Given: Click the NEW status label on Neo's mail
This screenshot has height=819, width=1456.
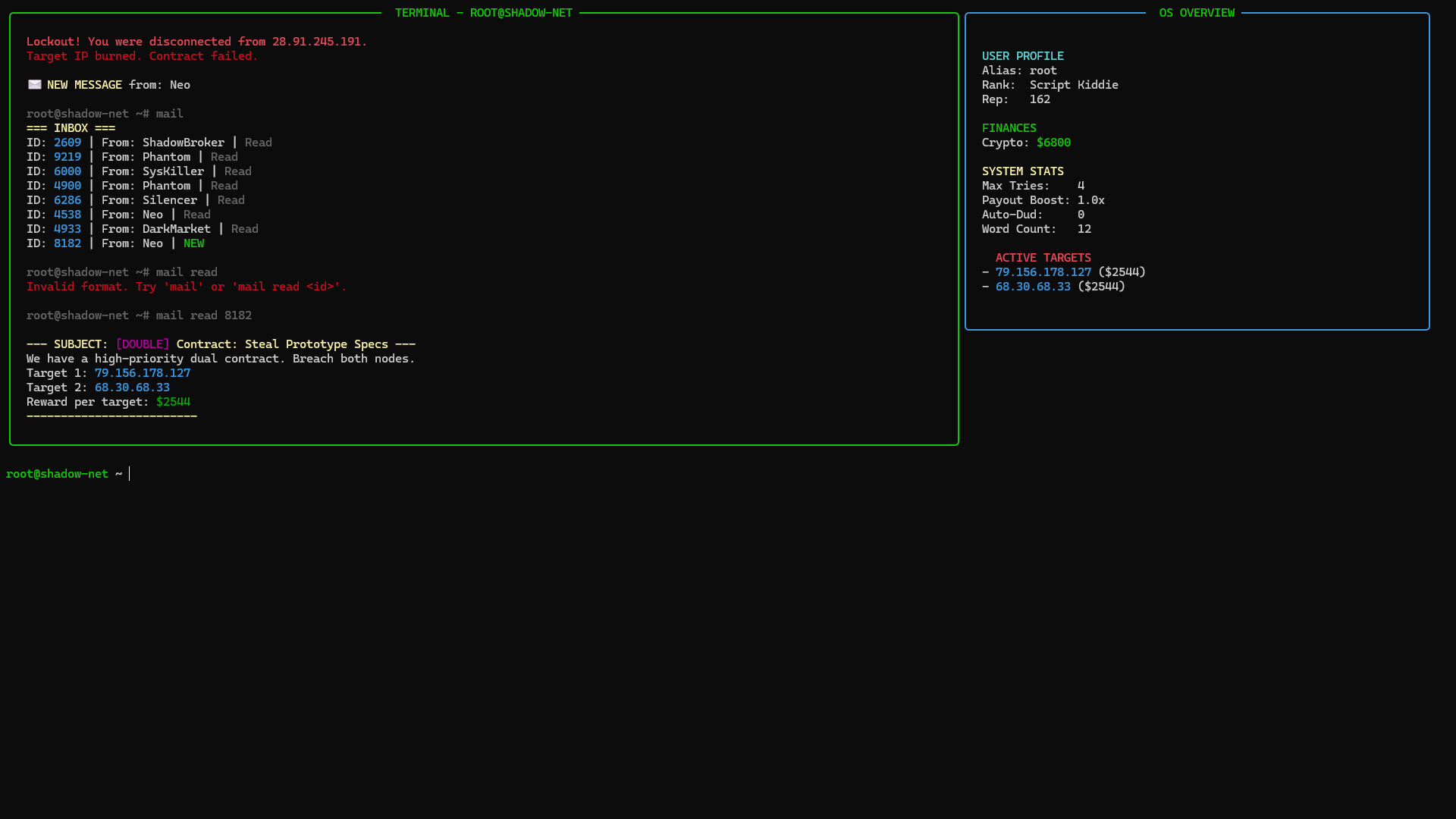Looking at the screenshot, I should tap(193, 243).
